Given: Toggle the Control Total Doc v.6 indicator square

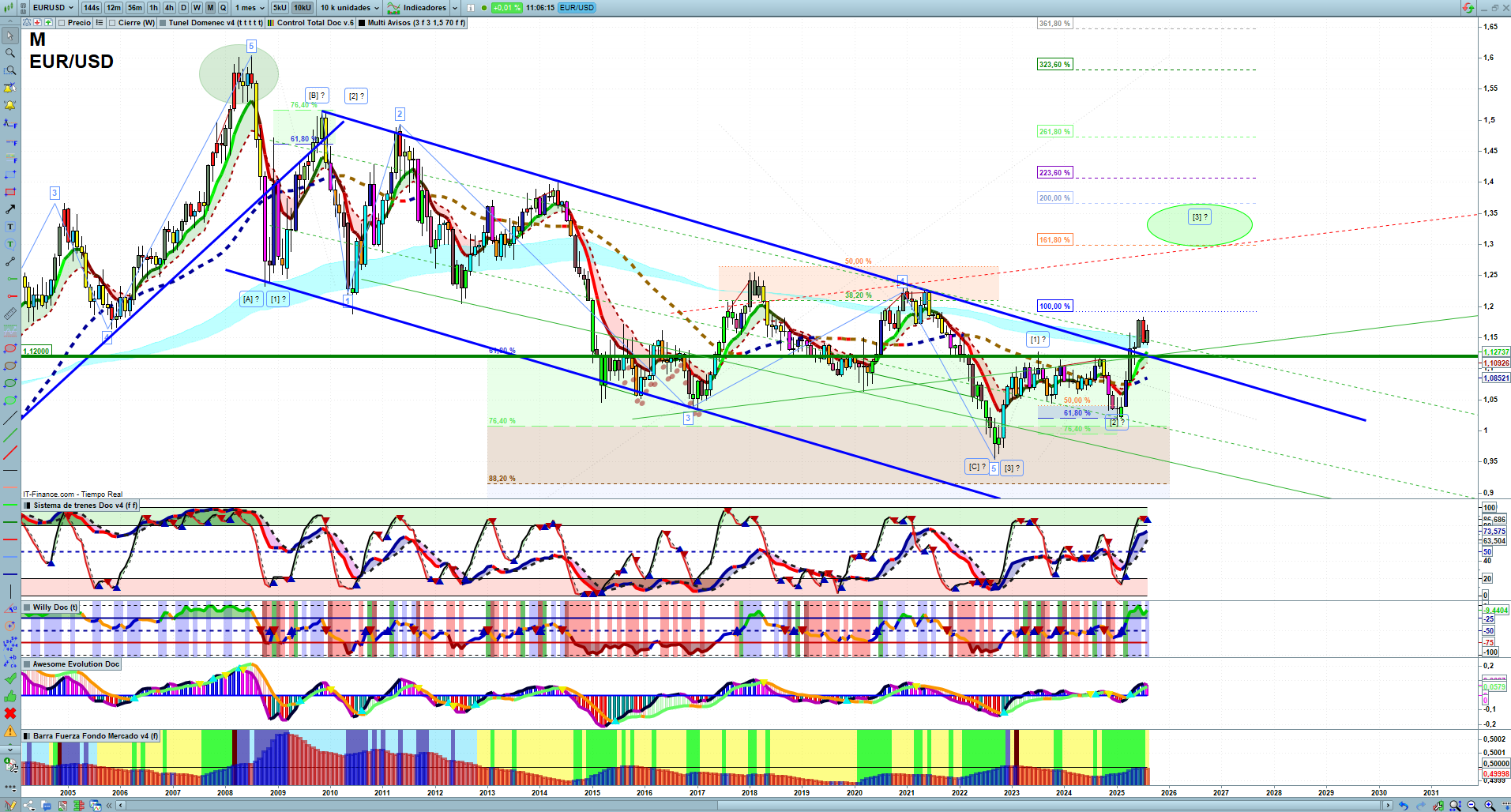Looking at the screenshot, I should tap(271, 23).
